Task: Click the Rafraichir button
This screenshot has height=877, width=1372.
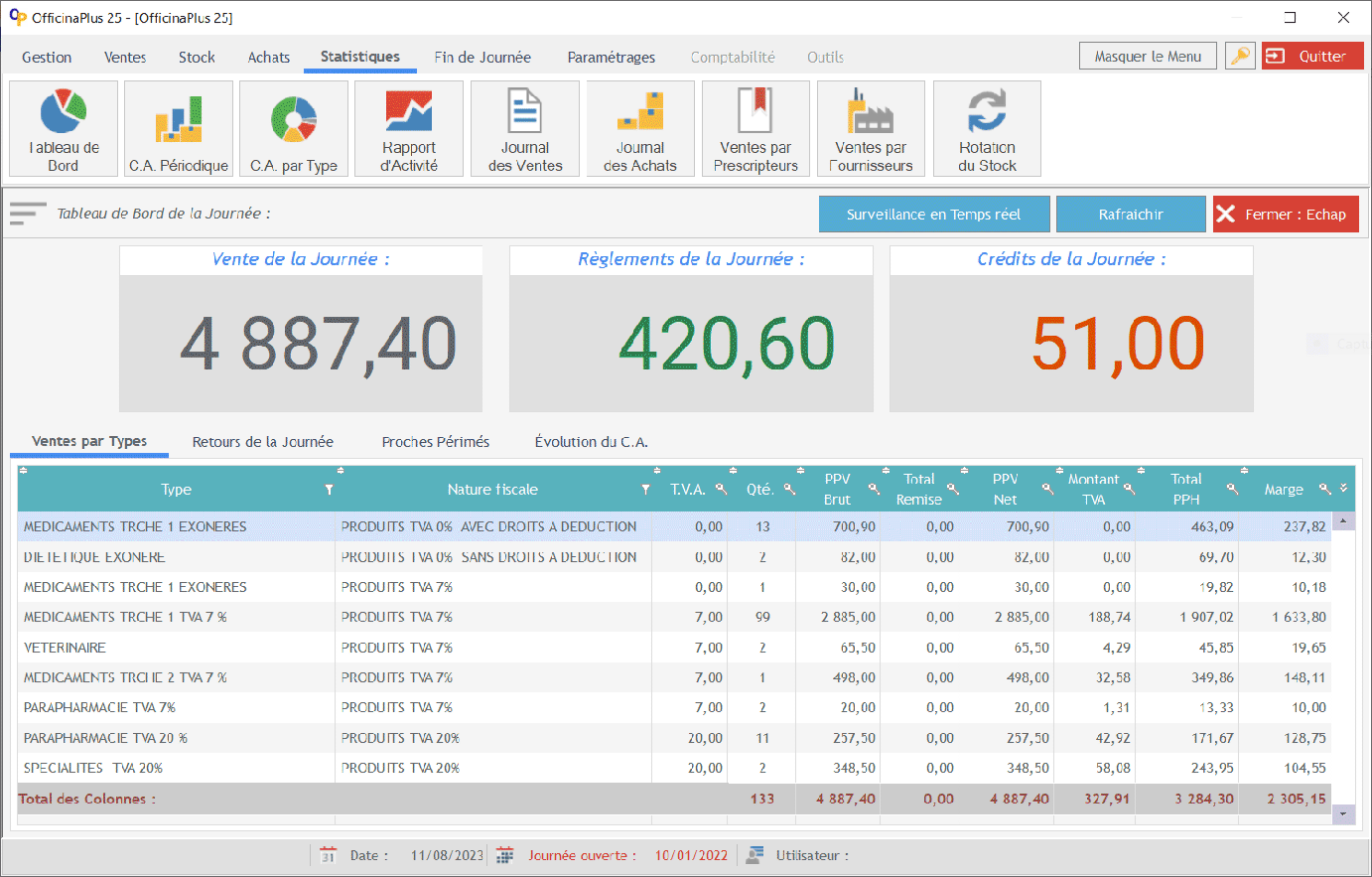Action: click(x=1131, y=215)
